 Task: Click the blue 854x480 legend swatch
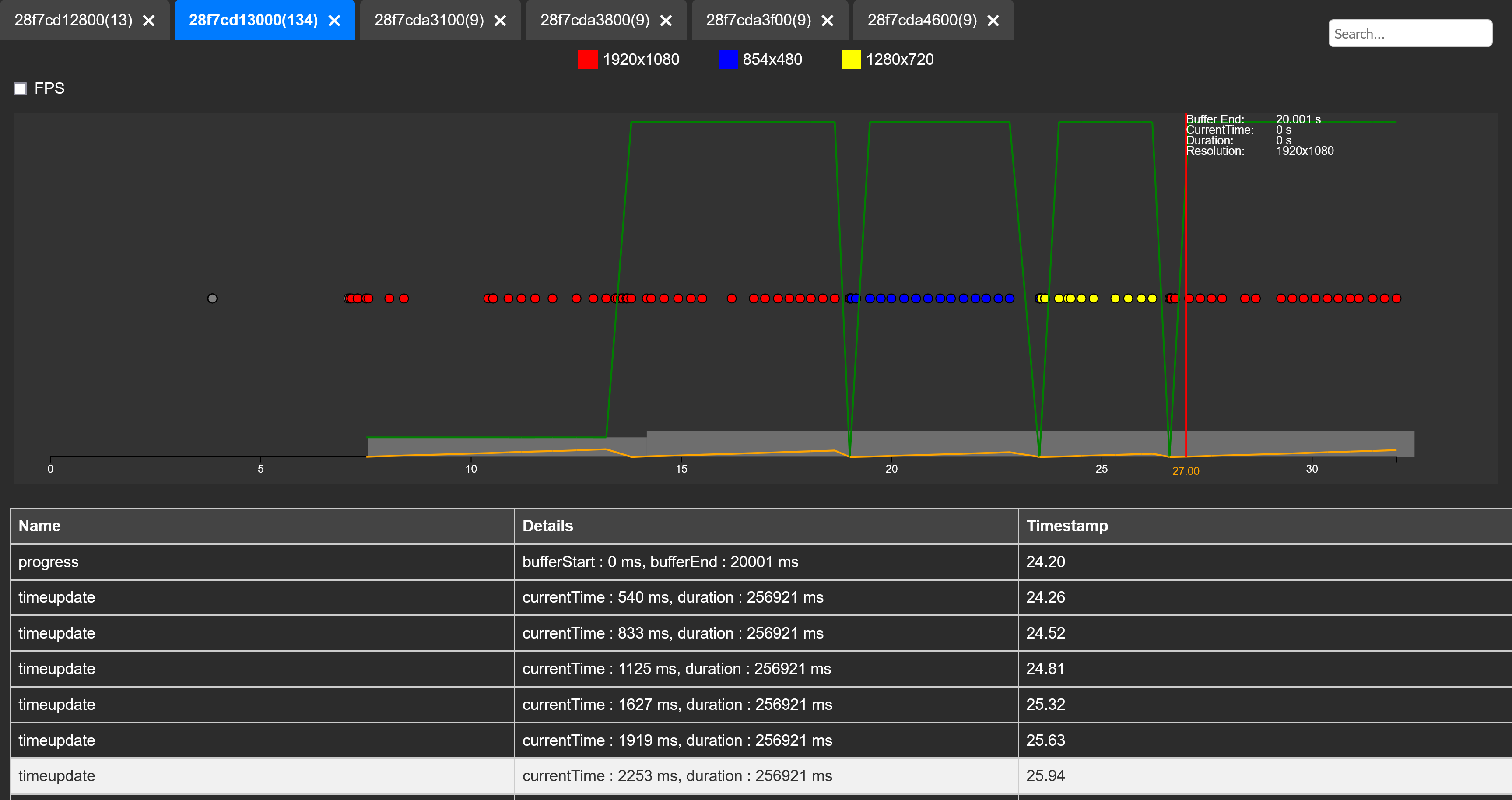727,59
